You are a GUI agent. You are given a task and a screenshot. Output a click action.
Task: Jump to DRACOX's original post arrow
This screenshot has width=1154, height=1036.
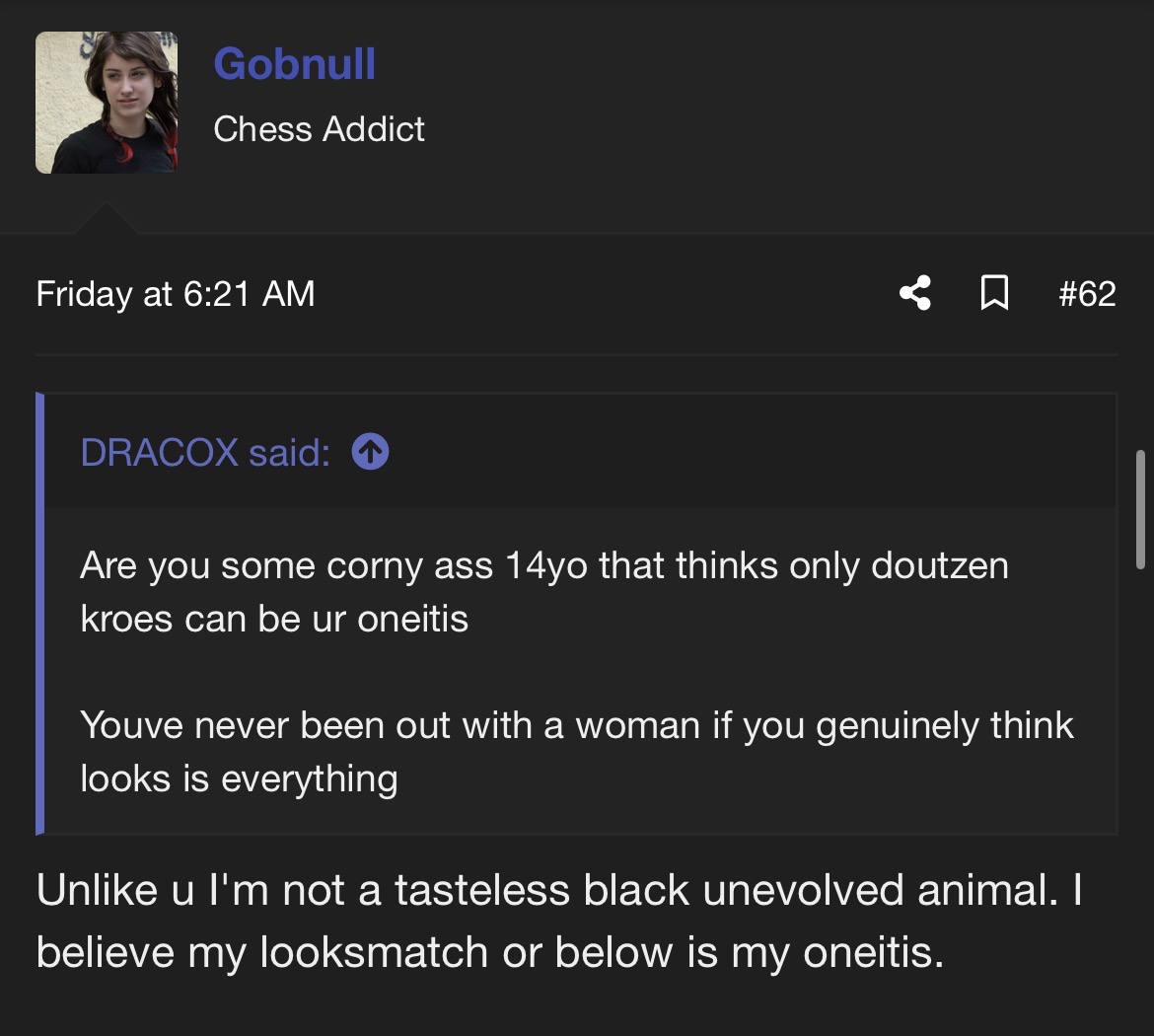370,452
